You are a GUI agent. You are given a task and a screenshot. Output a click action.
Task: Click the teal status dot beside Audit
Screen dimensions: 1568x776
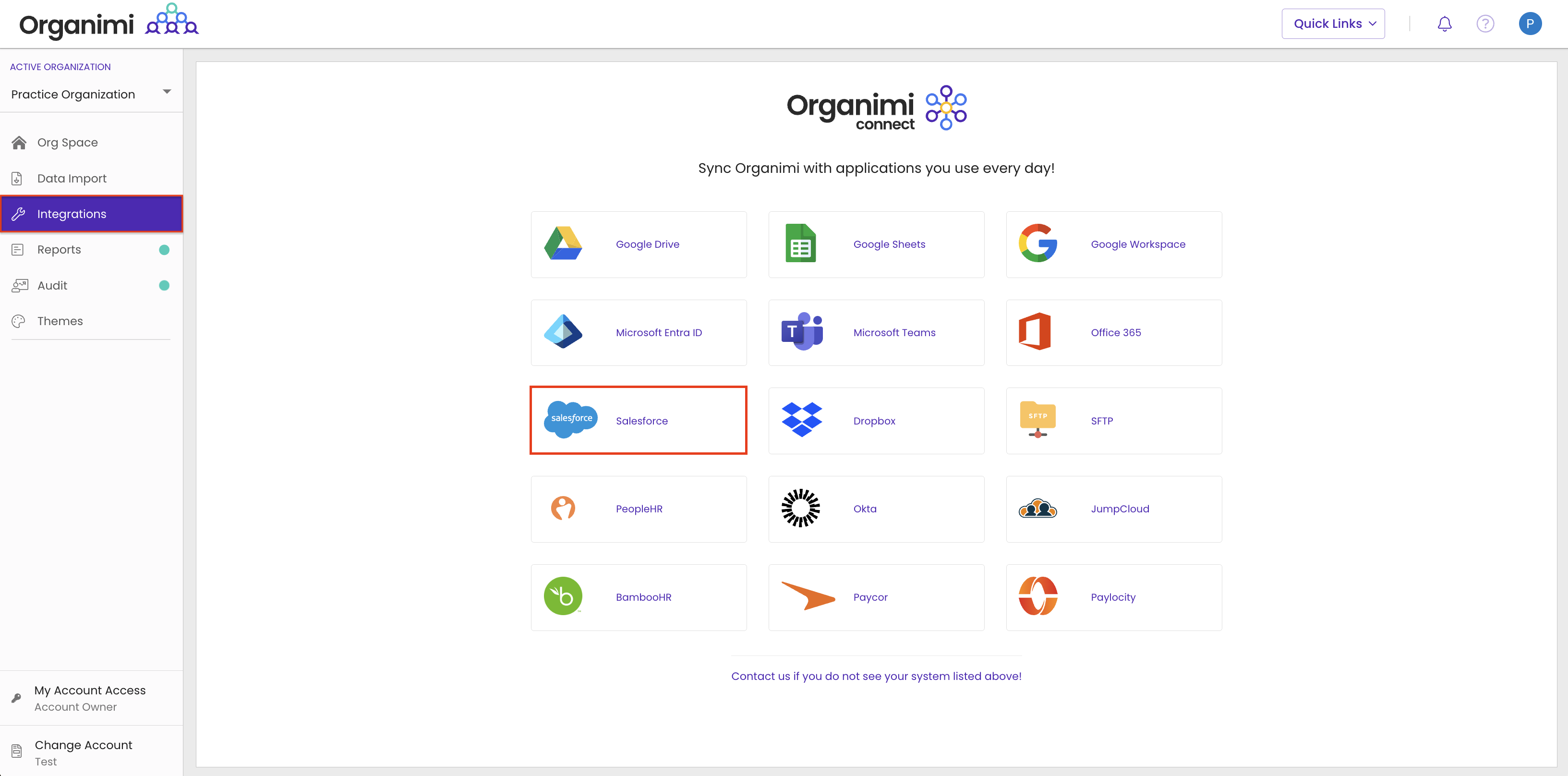pos(164,285)
